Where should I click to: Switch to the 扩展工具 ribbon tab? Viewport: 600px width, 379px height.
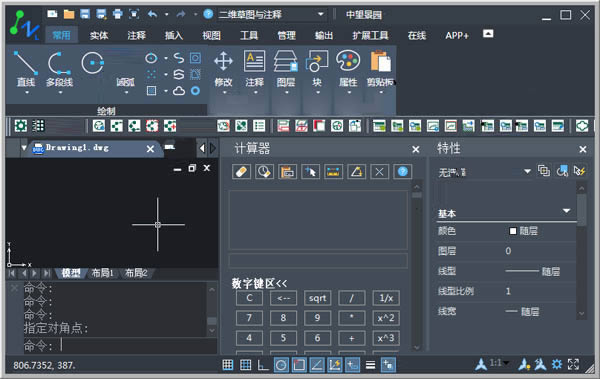pos(370,36)
